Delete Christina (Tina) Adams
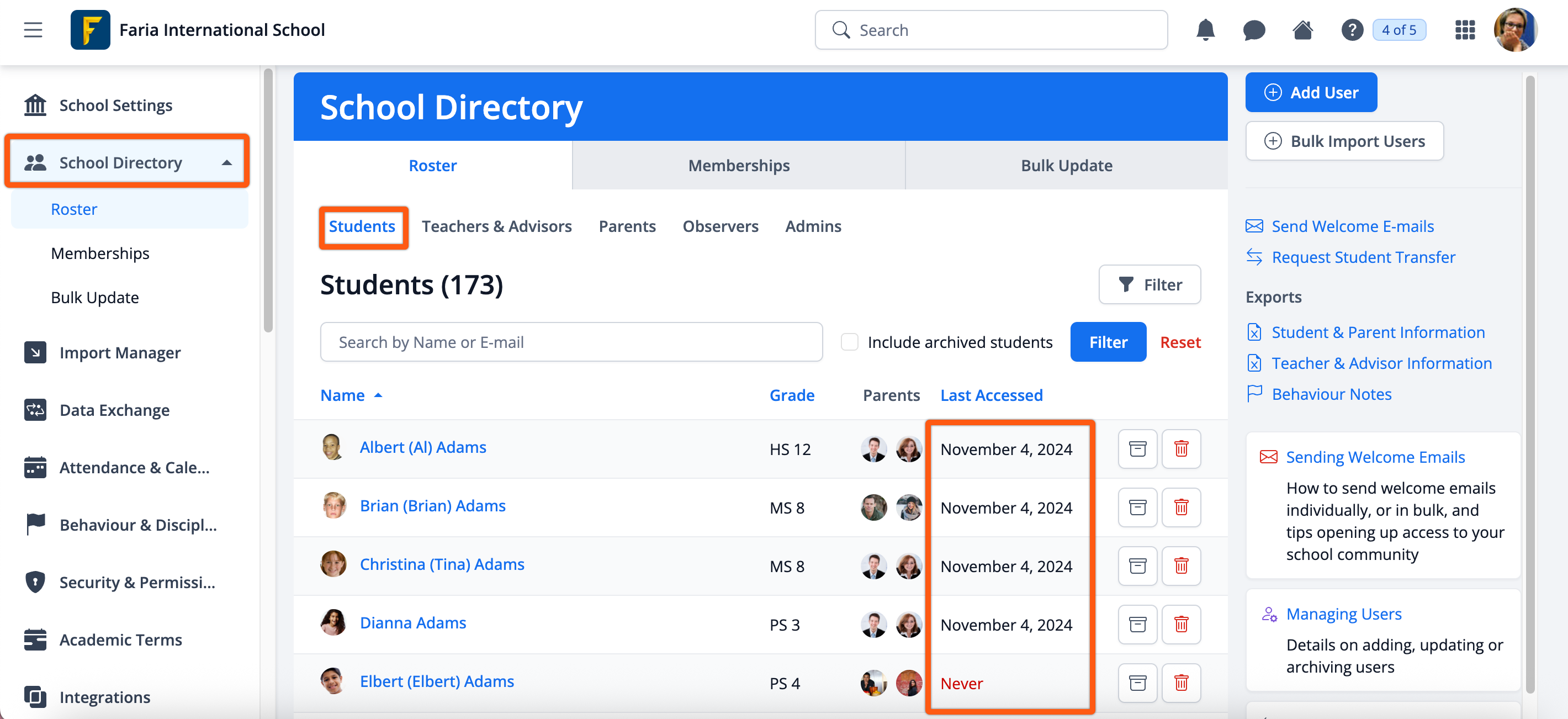Viewport: 1568px width, 719px height. tap(1181, 565)
